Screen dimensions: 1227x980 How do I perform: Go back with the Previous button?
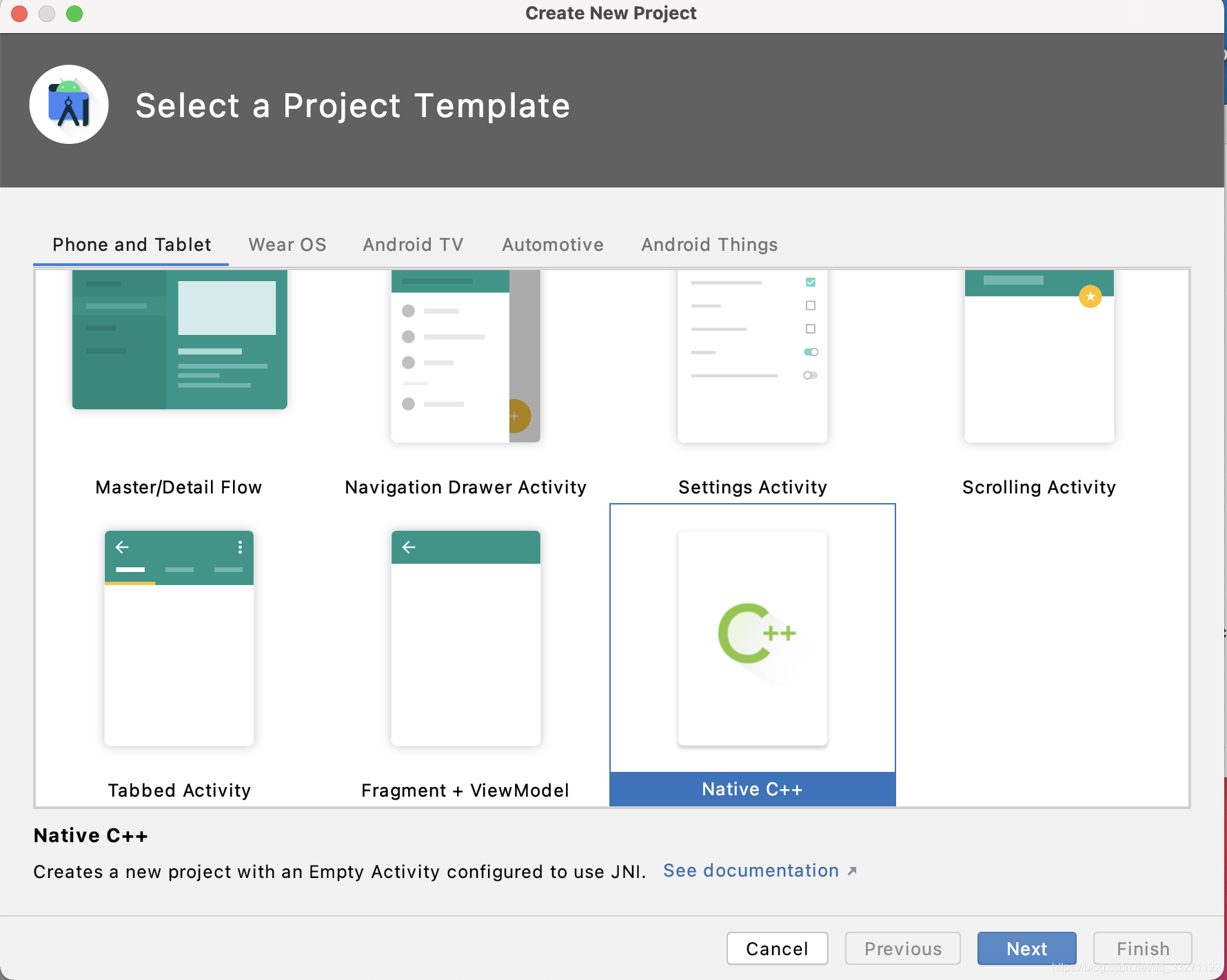point(903,949)
